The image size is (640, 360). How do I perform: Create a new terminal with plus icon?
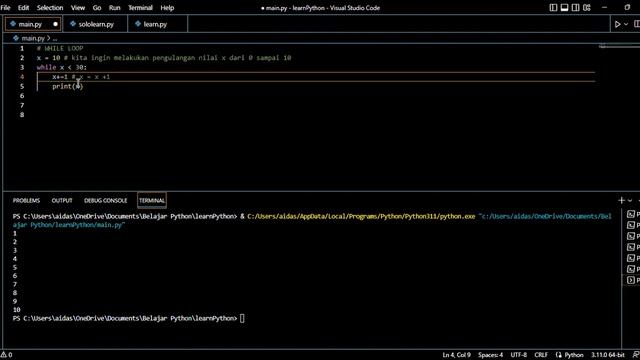(x=621, y=200)
